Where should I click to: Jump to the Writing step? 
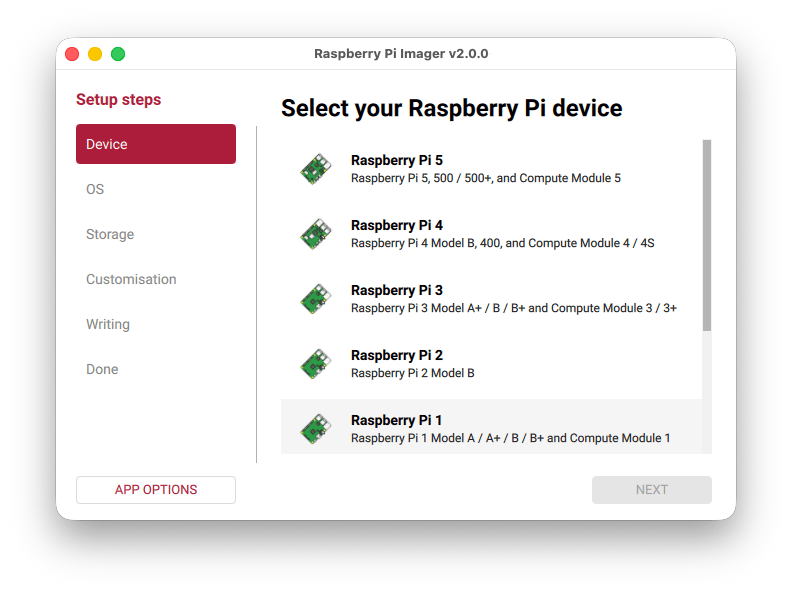[x=108, y=324]
